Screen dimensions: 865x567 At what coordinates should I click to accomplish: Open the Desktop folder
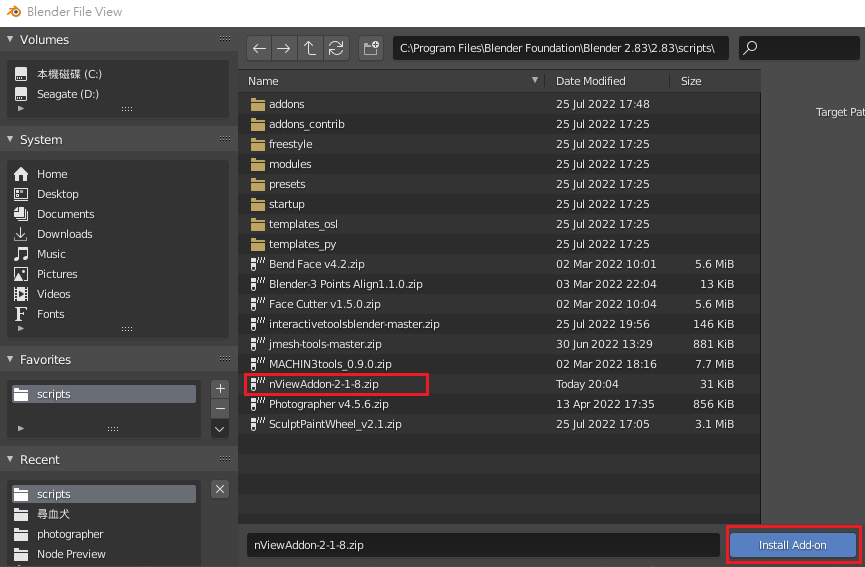[x=105, y=194]
